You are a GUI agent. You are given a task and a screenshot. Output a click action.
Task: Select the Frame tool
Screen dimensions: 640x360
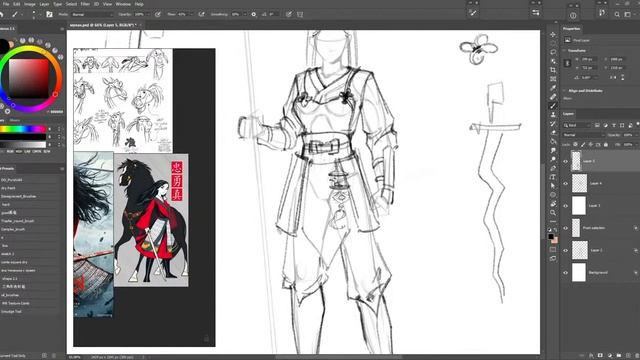553,79
